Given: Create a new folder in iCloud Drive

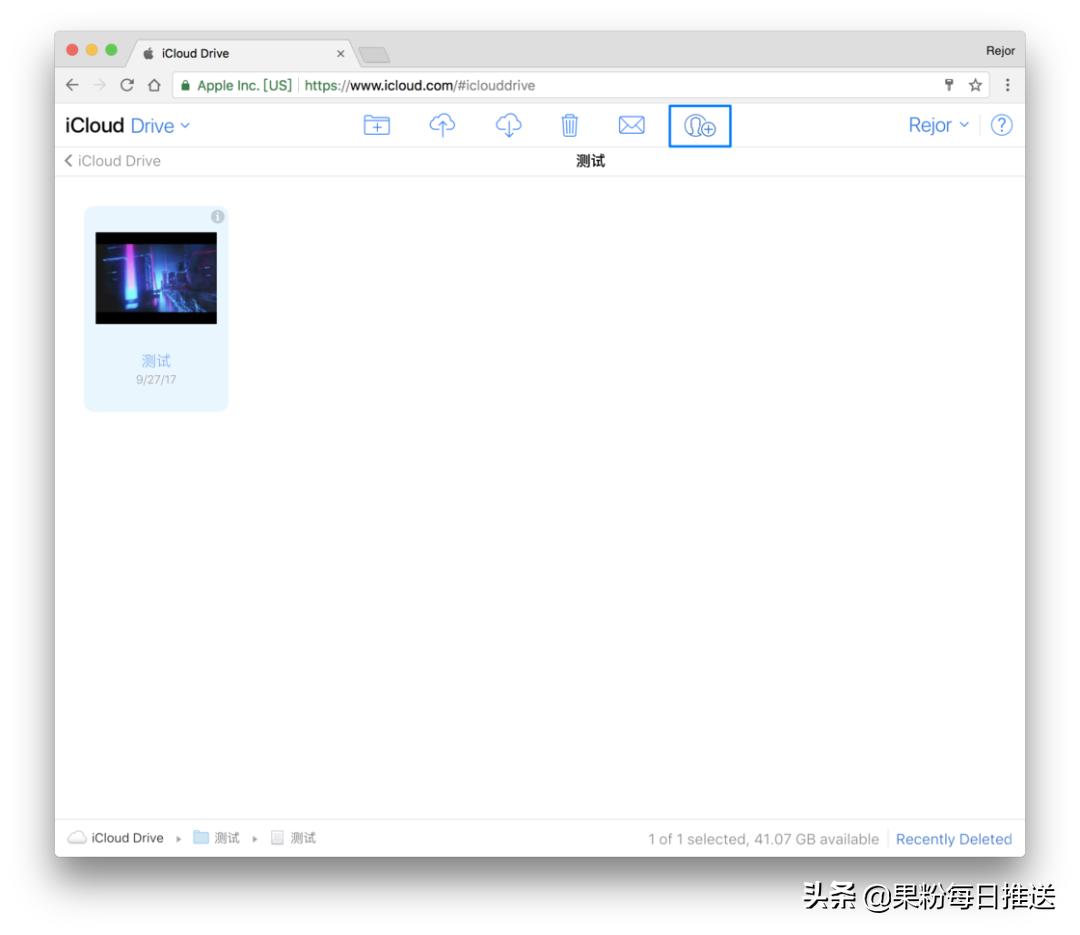Looking at the screenshot, I should [376, 125].
